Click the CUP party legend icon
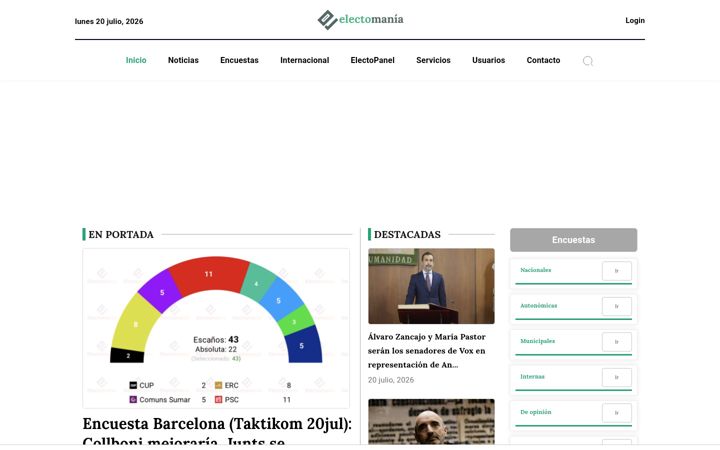Screen dimensions: 720x450 [133, 385]
